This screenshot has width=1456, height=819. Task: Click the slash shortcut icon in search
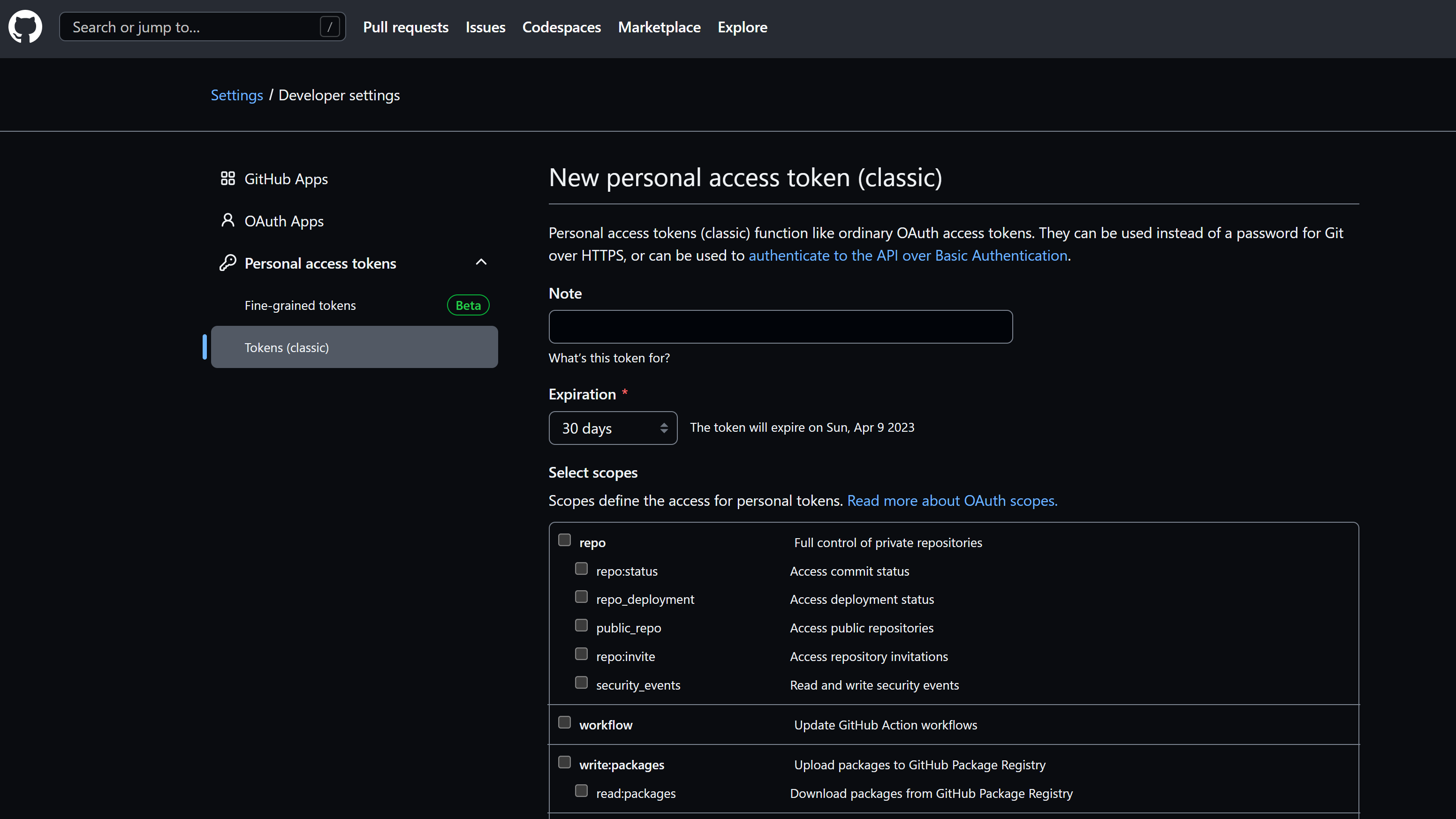pyautogui.click(x=329, y=27)
